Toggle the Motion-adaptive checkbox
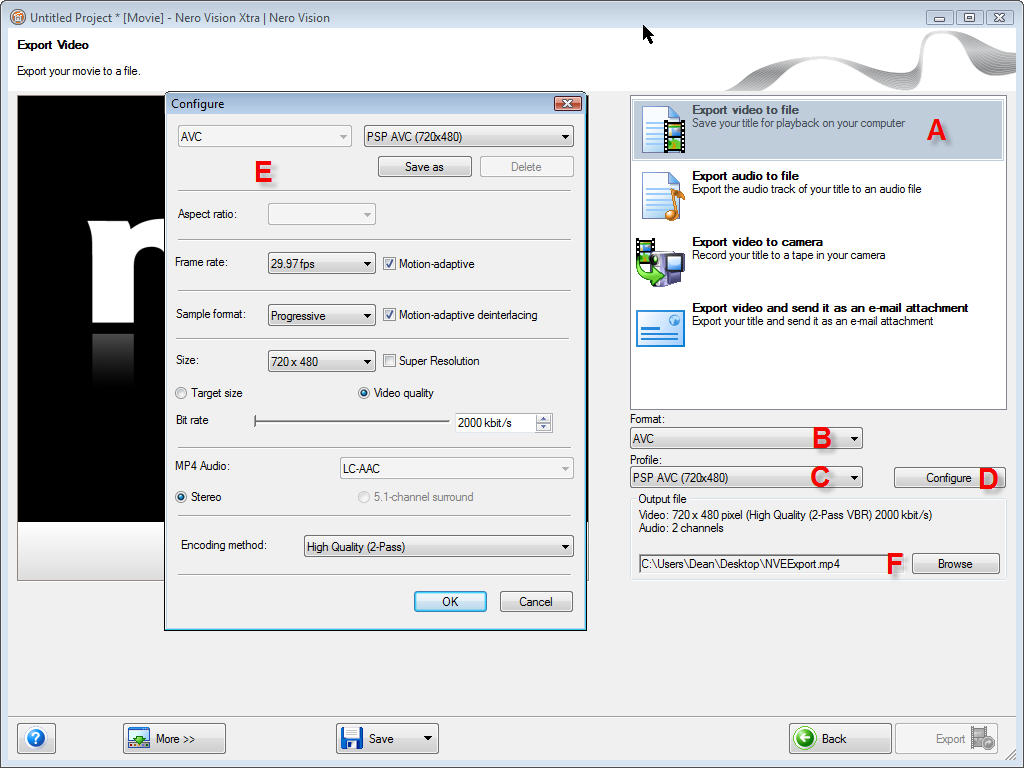 [389, 264]
